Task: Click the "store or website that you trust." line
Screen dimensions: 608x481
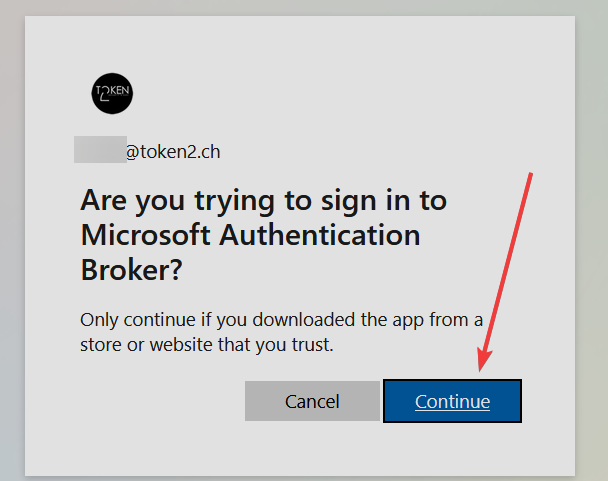Action: pos(207,344)
